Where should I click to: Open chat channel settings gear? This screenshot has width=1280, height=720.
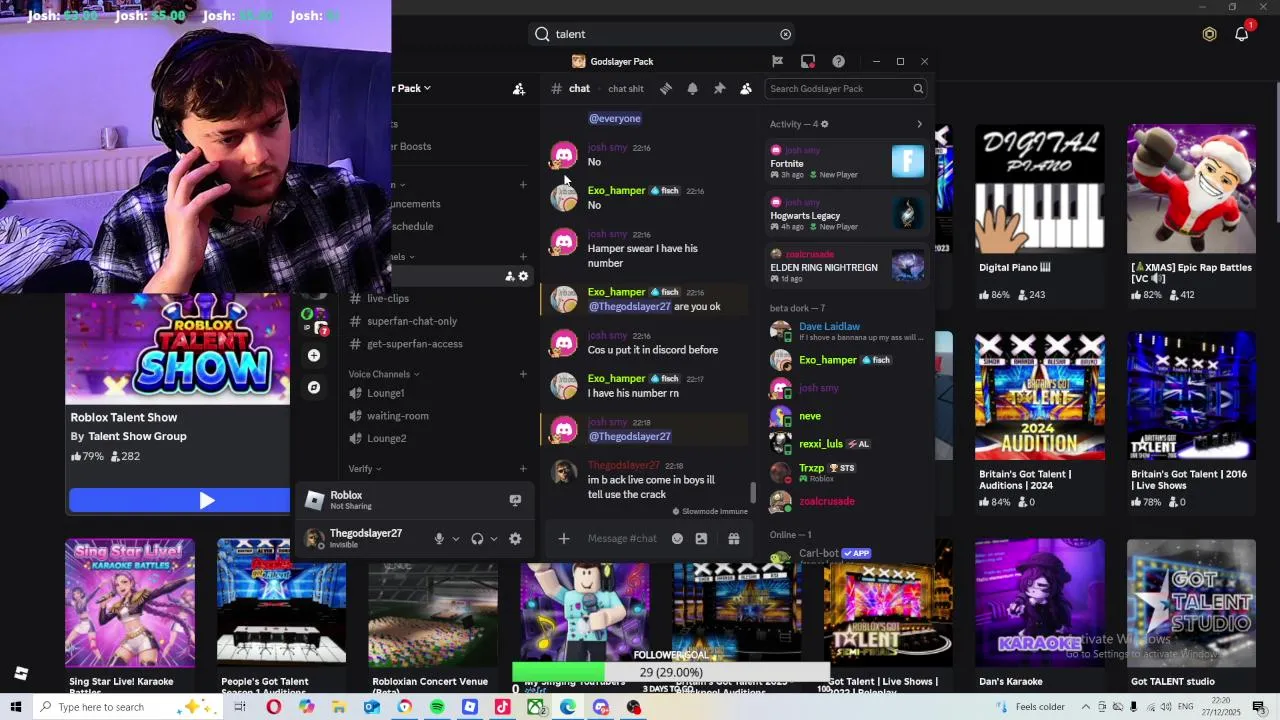(523, 276)
